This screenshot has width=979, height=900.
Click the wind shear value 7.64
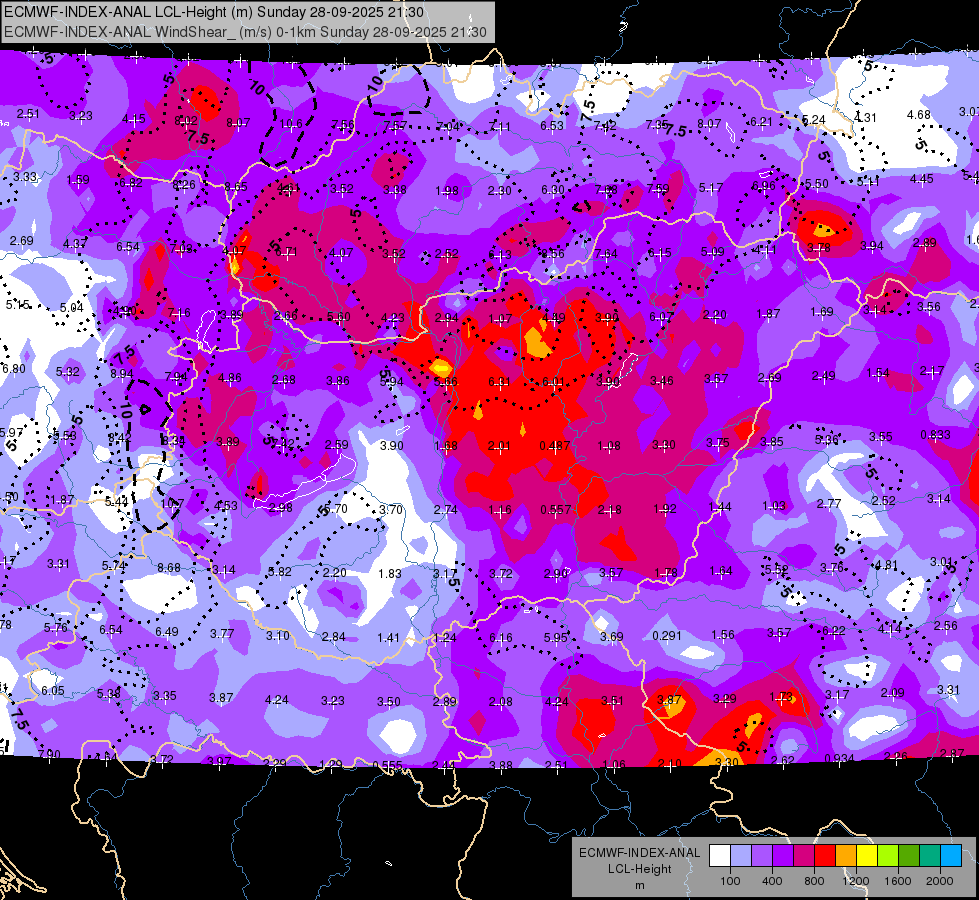click(x=606, y=254)
